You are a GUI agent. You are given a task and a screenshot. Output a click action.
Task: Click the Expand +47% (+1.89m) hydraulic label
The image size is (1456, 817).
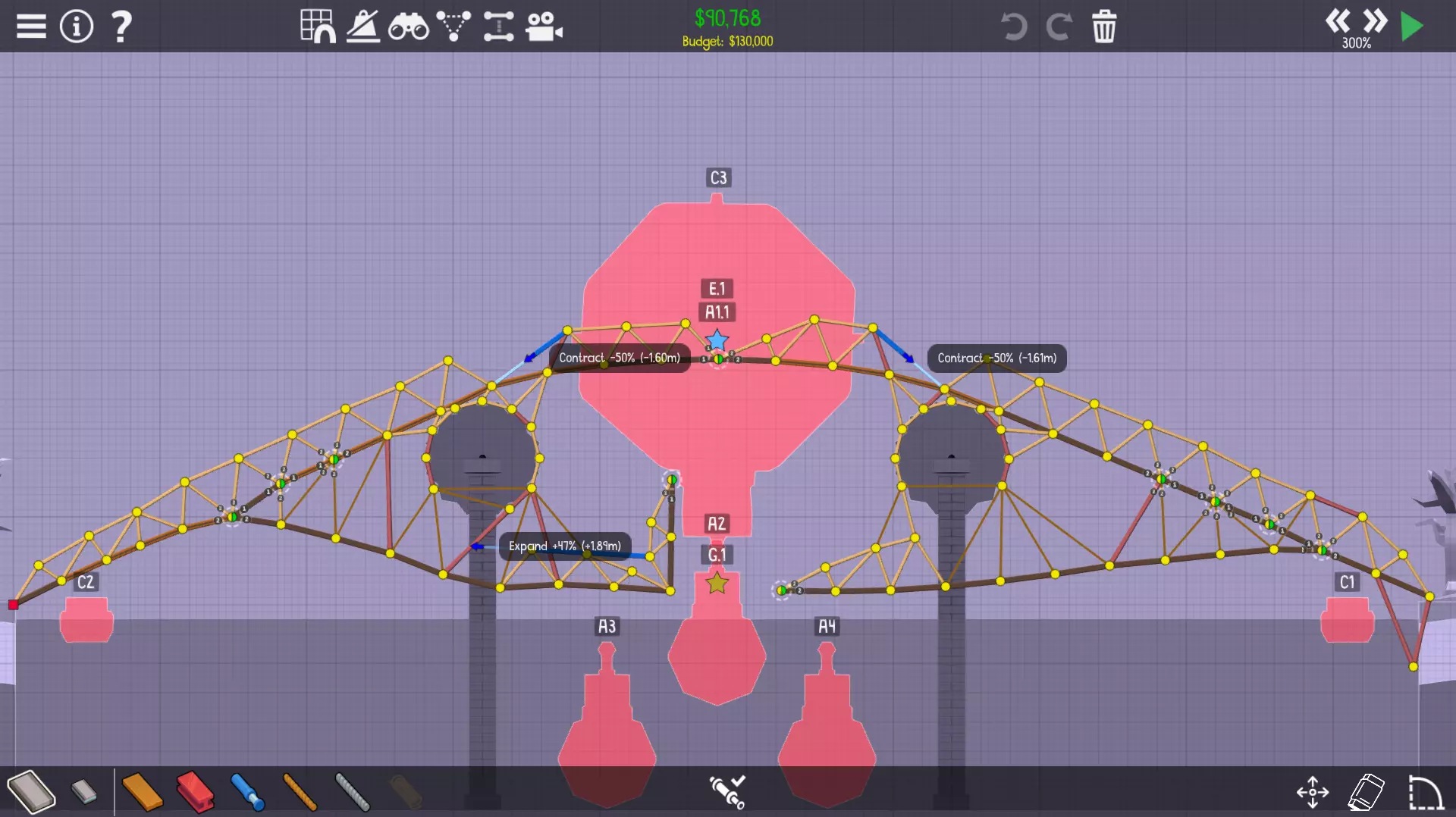[565, 546]
